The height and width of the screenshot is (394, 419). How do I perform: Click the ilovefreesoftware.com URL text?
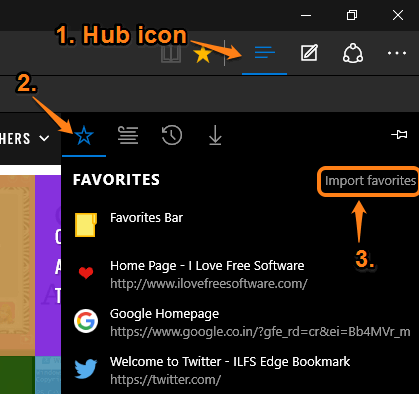click(209, 284)
